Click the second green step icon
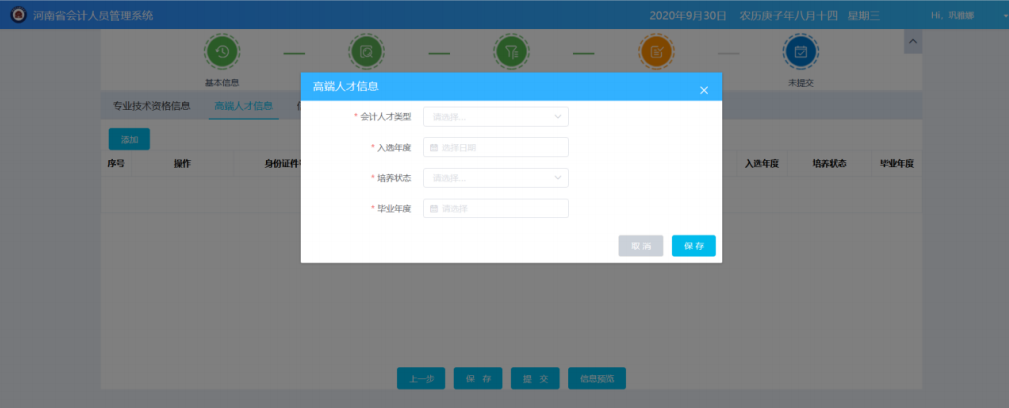Screen dimensions: 1009x408 [366, 52]
